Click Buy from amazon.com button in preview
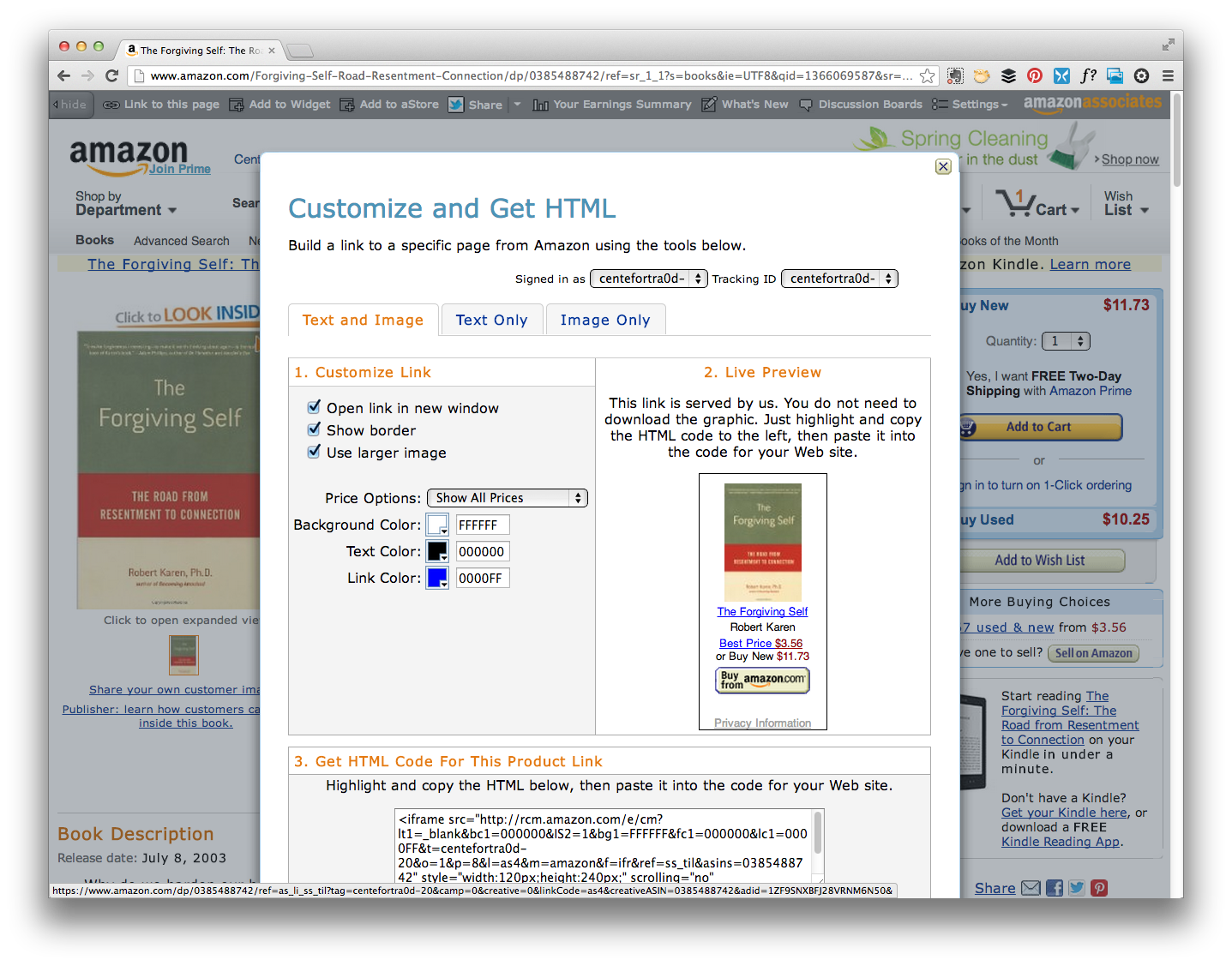This screenshot has height=966, width=1232. [762, 681]
